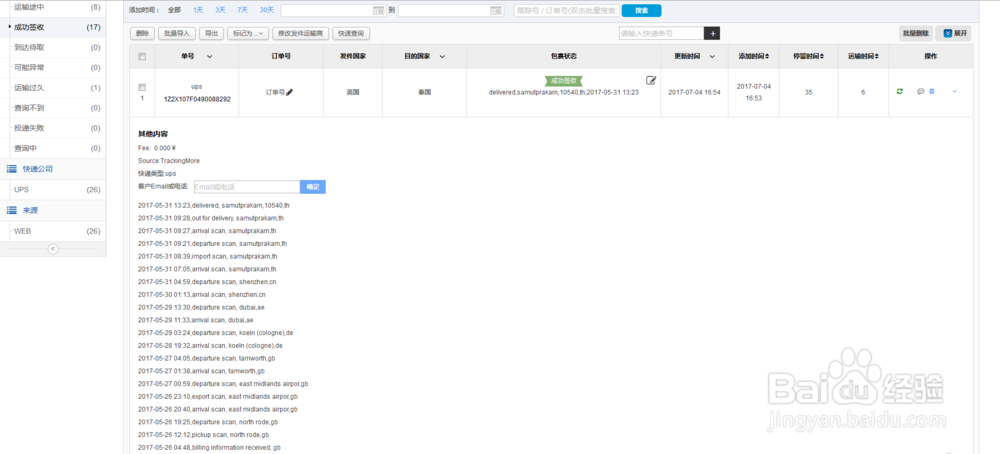Filter by the UPS courier in sidebar
Image resolution: width=1000 pixels, height=454 pixels.
(53, 190)
